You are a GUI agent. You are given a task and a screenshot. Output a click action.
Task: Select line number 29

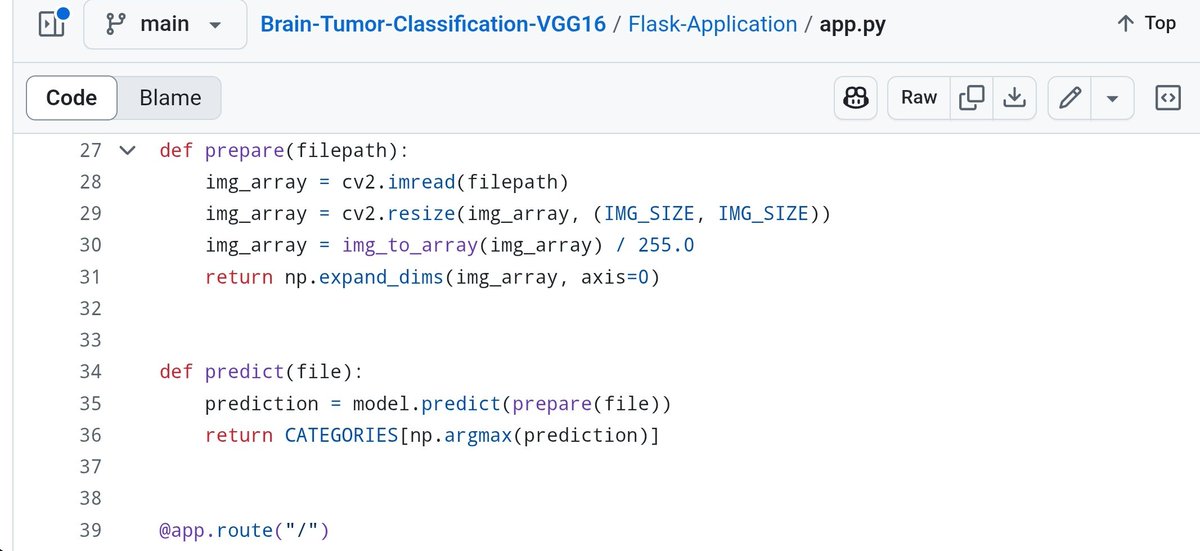pyautogui.click(x=90, y=214)
